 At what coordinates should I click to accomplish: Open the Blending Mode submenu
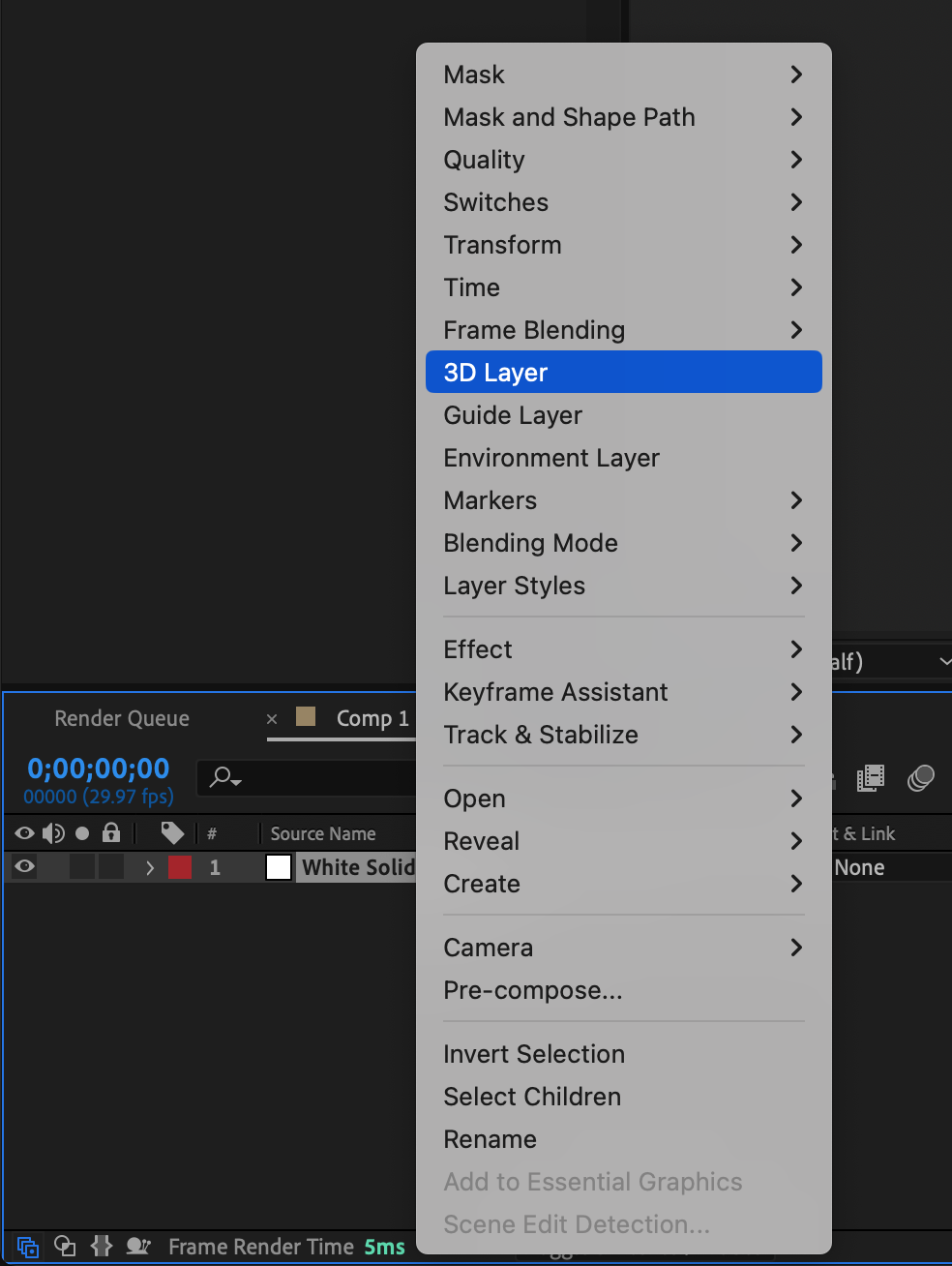624,543
